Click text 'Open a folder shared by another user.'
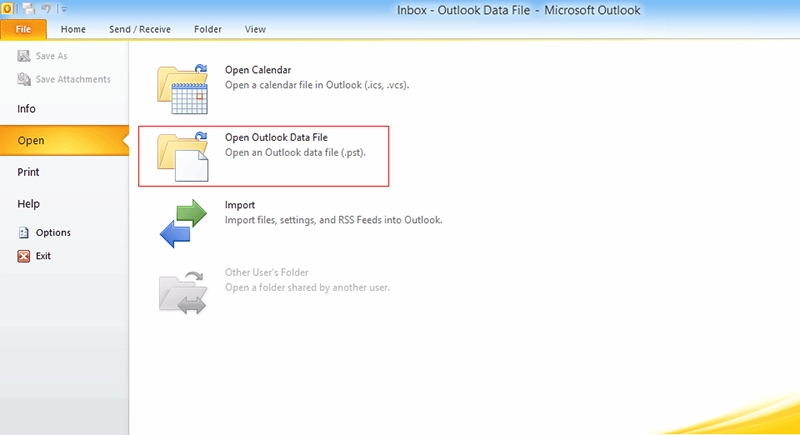The image size is (800, 435). [x=307, y=288]
